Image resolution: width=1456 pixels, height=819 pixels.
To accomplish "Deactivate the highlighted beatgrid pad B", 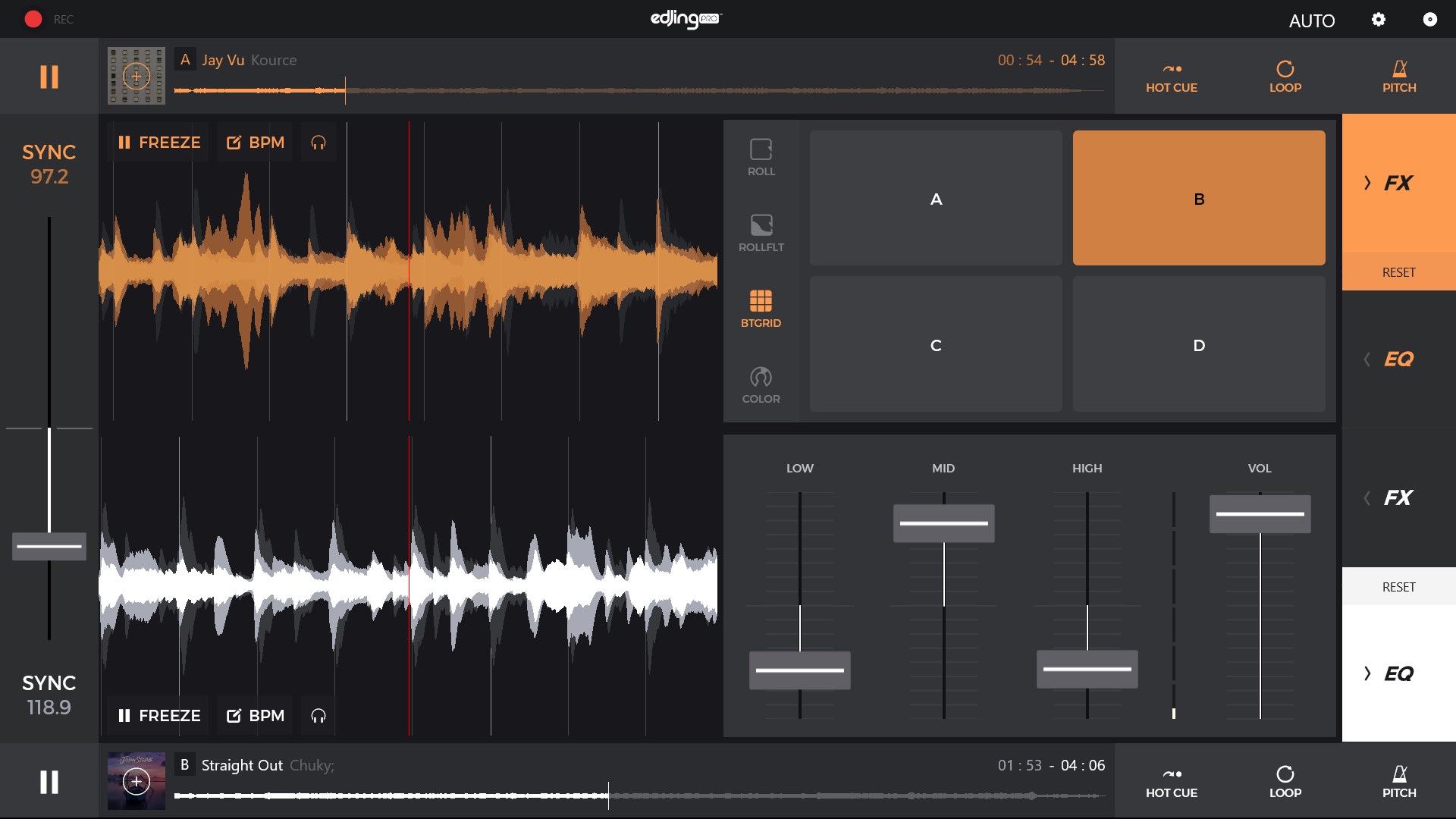I will pyautogui.click(x=1198, y=198).
